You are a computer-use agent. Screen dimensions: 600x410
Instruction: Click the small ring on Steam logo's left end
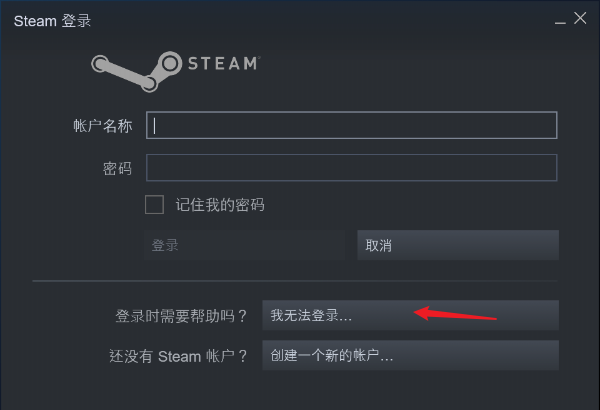[x=100, y=64]
